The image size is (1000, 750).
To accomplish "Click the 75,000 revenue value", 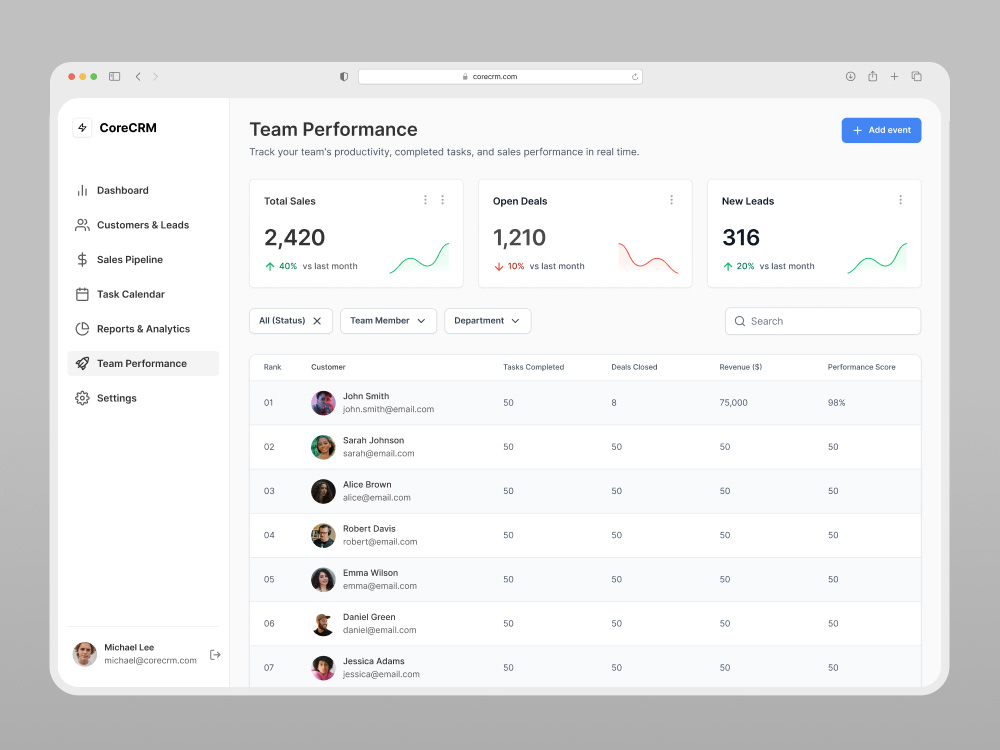I will (733, 403).
